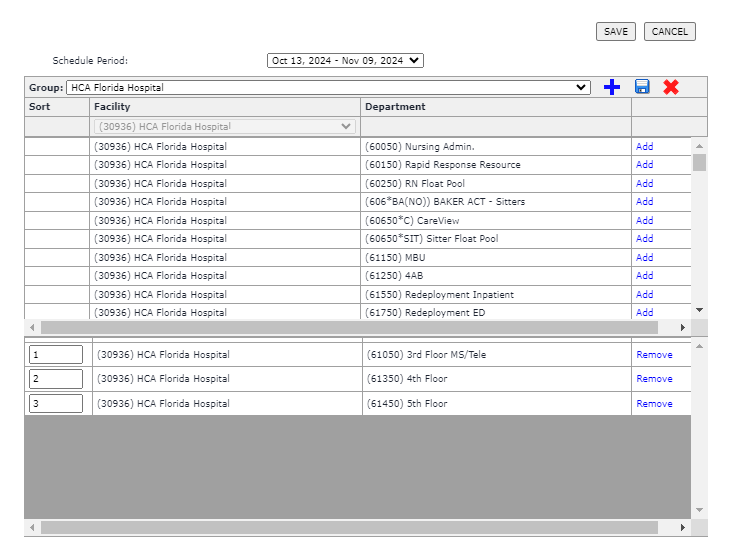Image resolution: width=733 pixels, height=558 pixels.
Task: Click the Facility column header
Action: 225,107
